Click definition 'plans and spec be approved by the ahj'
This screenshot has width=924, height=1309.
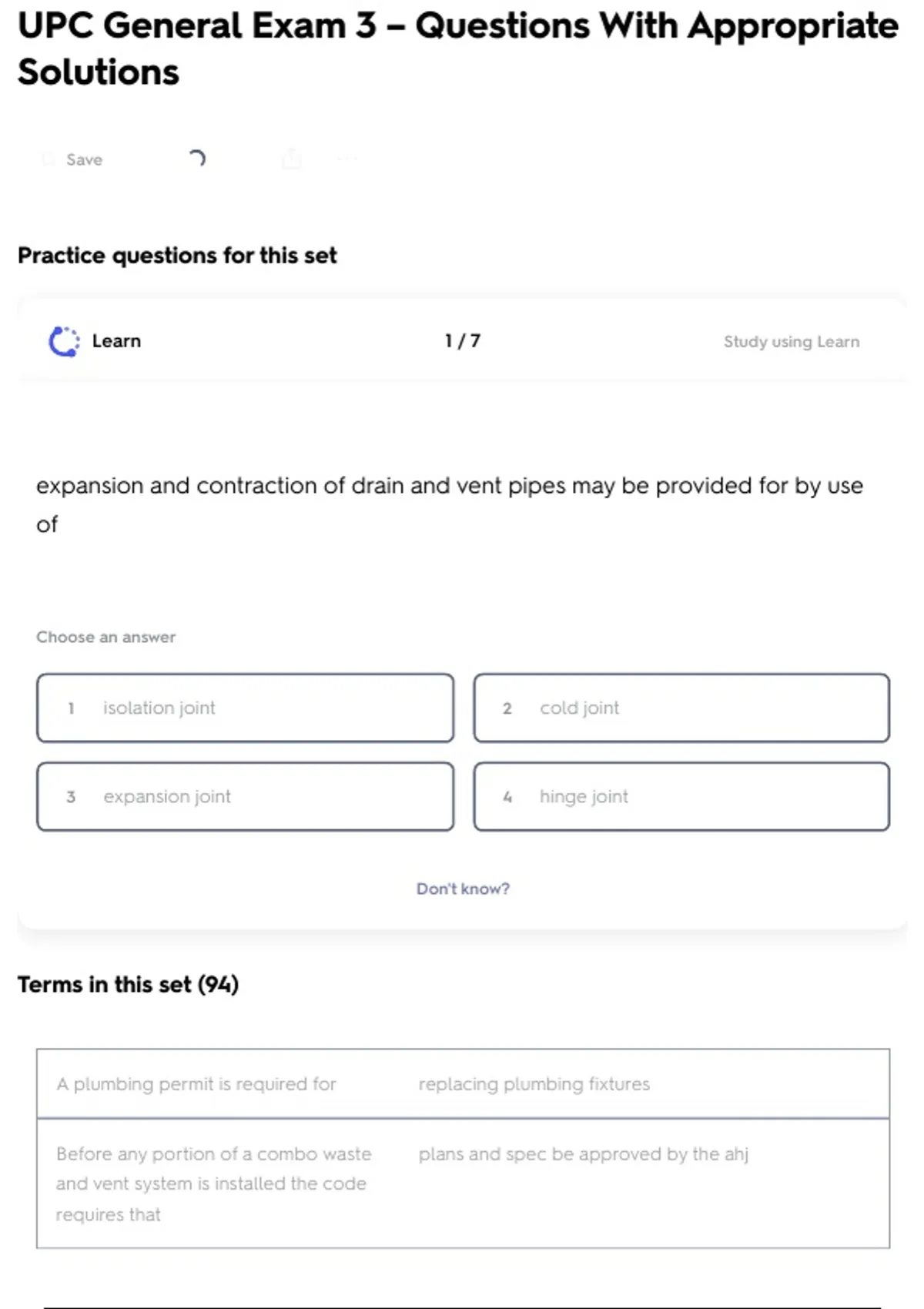(x=583, y=1153)
